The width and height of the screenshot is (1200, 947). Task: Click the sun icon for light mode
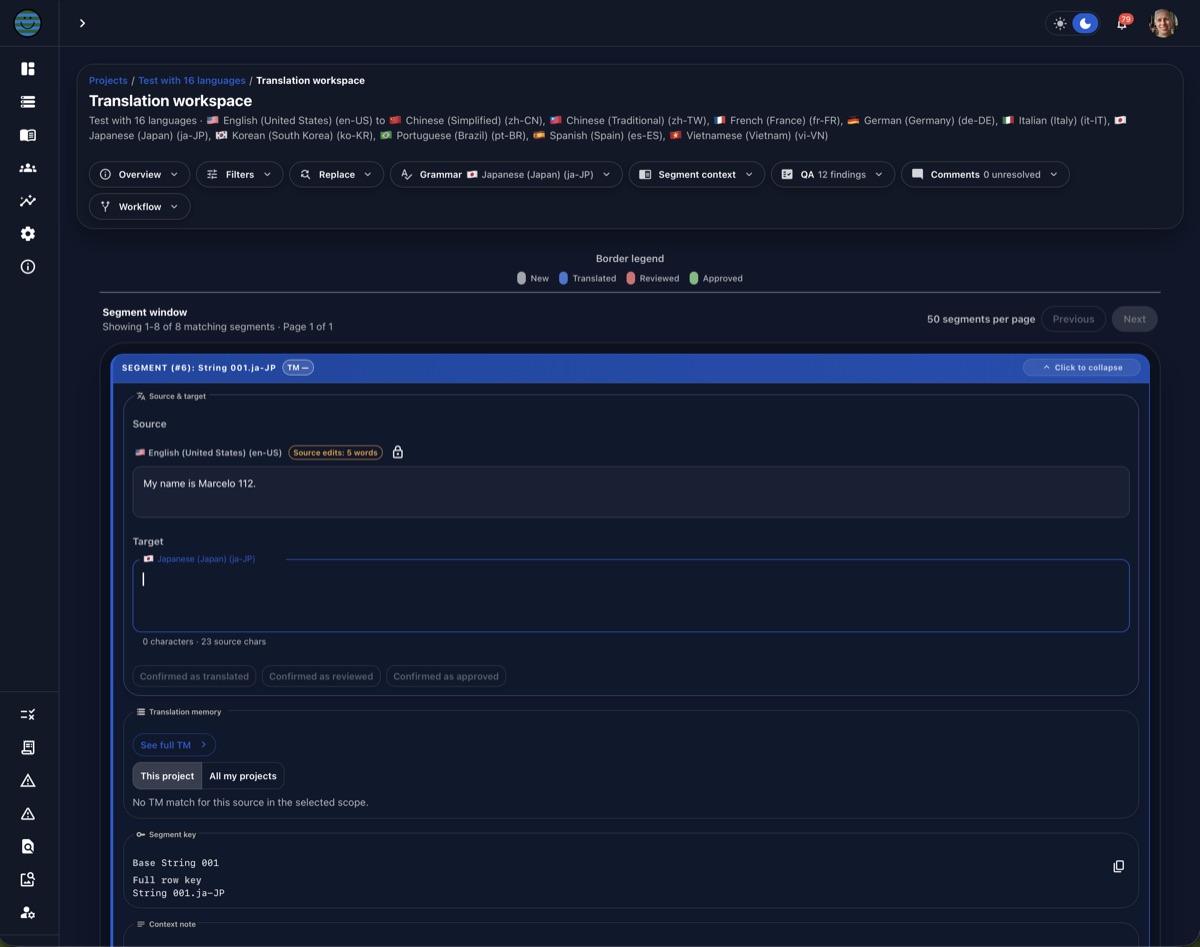tap(1060, 23)
